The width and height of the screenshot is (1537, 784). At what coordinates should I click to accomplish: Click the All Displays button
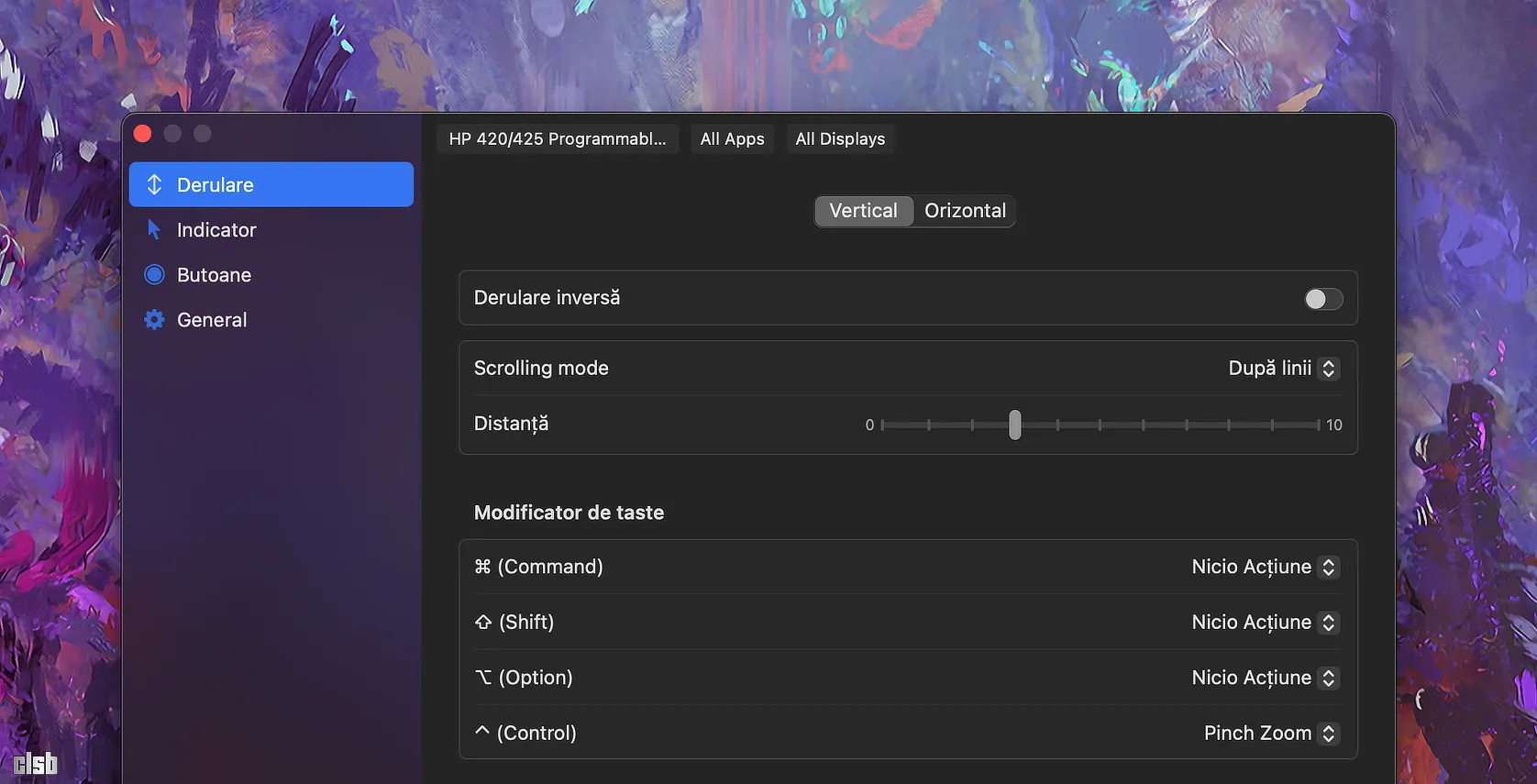tap(840, 138)
